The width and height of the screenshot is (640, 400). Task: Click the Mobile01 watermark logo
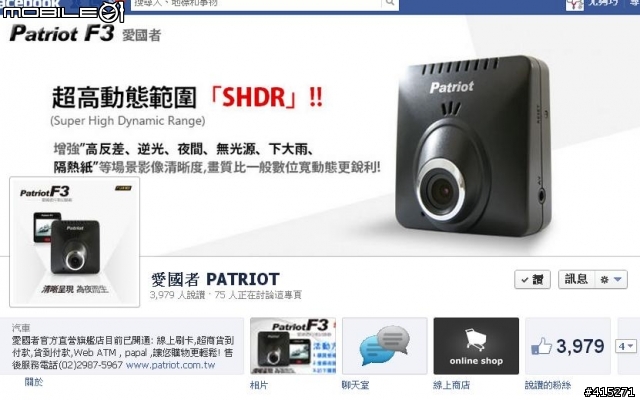[x=63, y=11]
